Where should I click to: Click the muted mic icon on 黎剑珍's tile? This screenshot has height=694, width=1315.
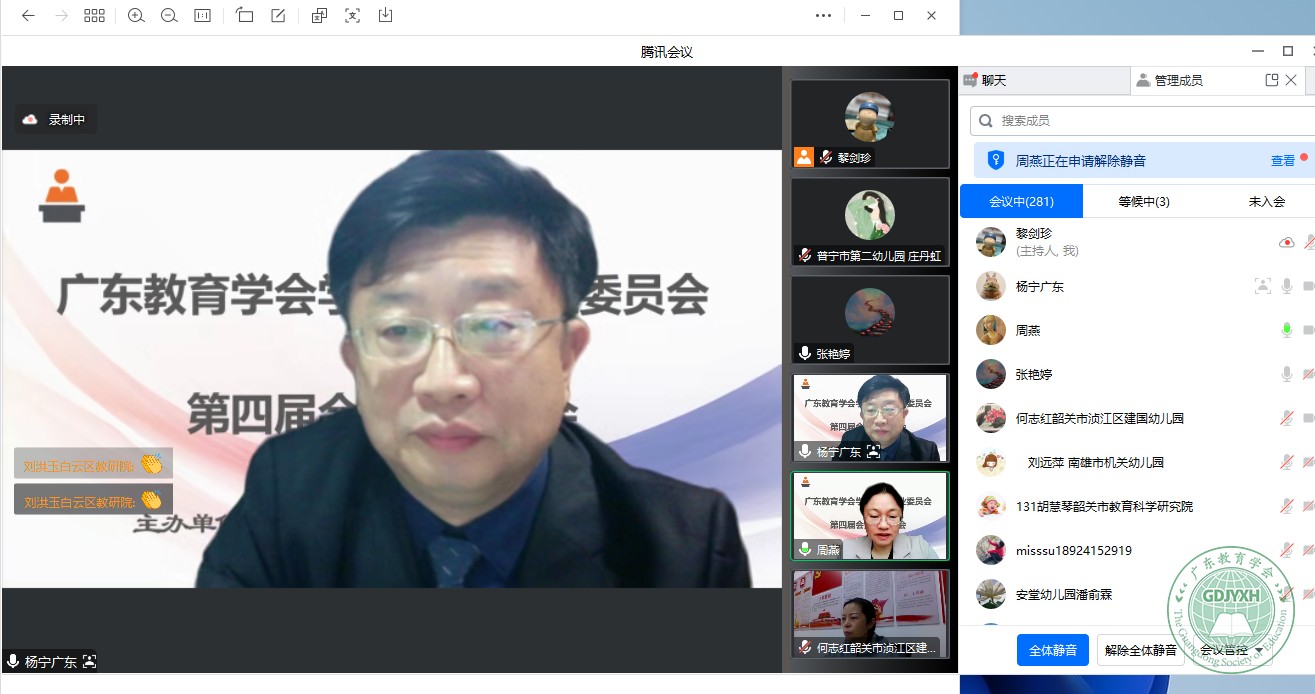(826, 157)
